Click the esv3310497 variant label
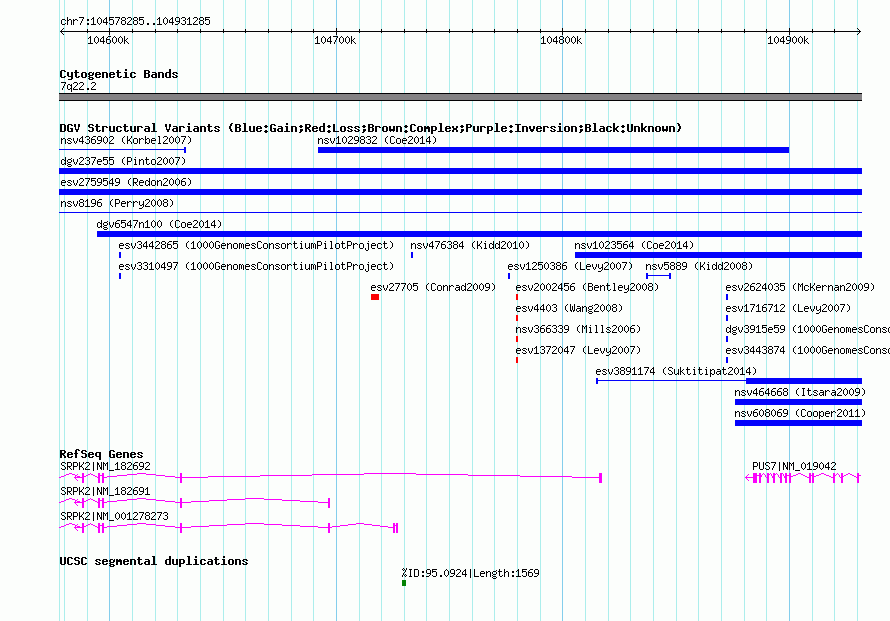 [256, 266]
